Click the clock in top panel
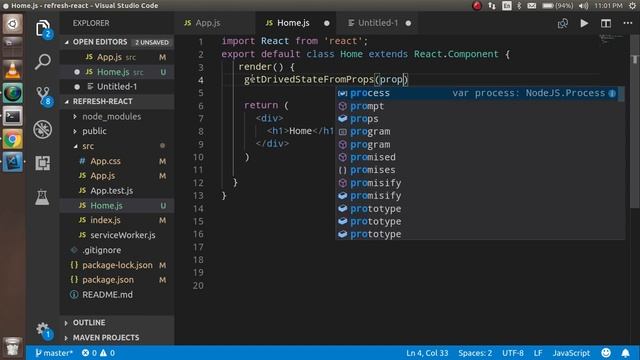 pyautogui.click(x=608, y=6)
